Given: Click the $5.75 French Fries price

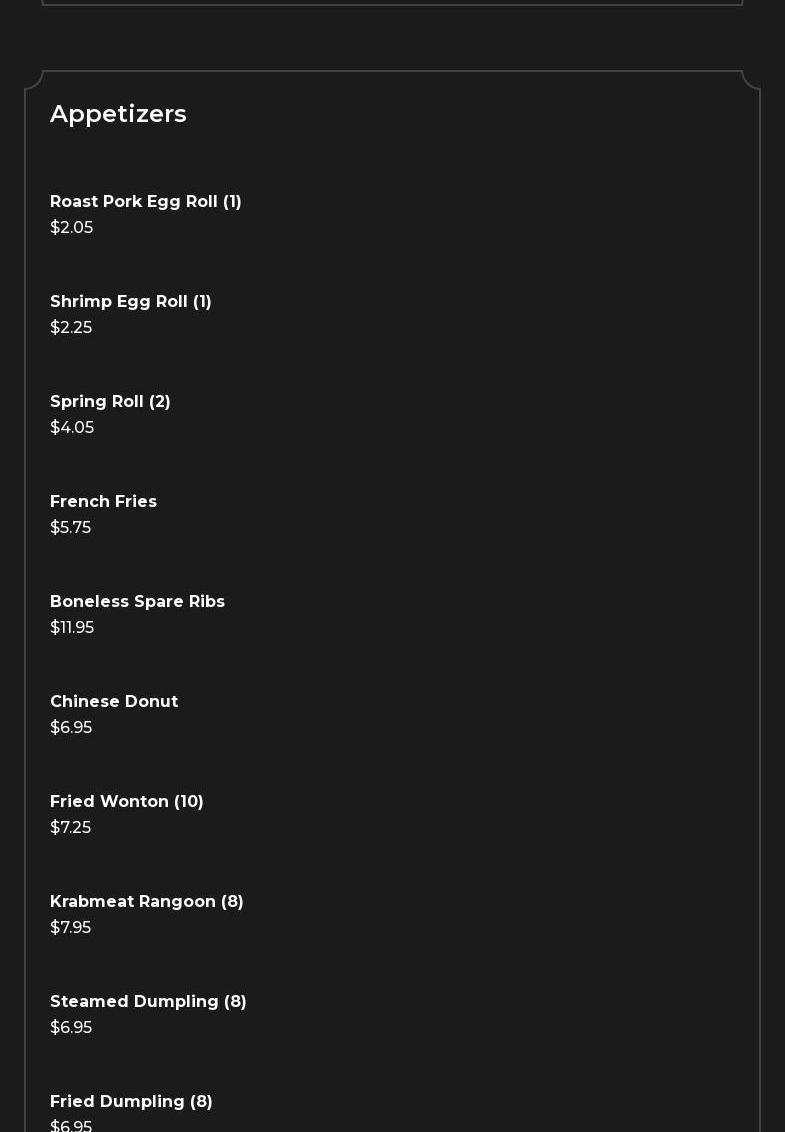Looking at the screenshot, I should [70, 528].
